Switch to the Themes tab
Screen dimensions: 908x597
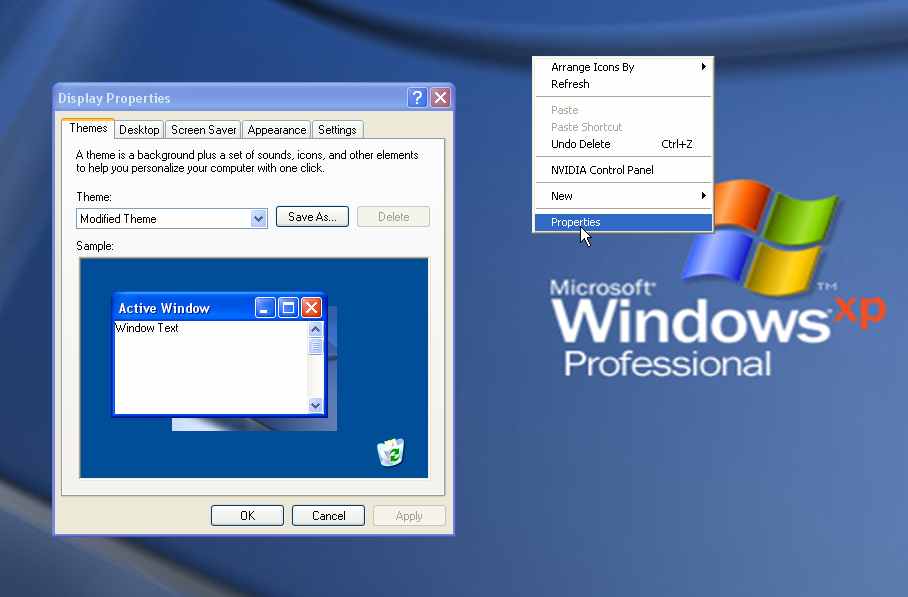tap(88, 128)
